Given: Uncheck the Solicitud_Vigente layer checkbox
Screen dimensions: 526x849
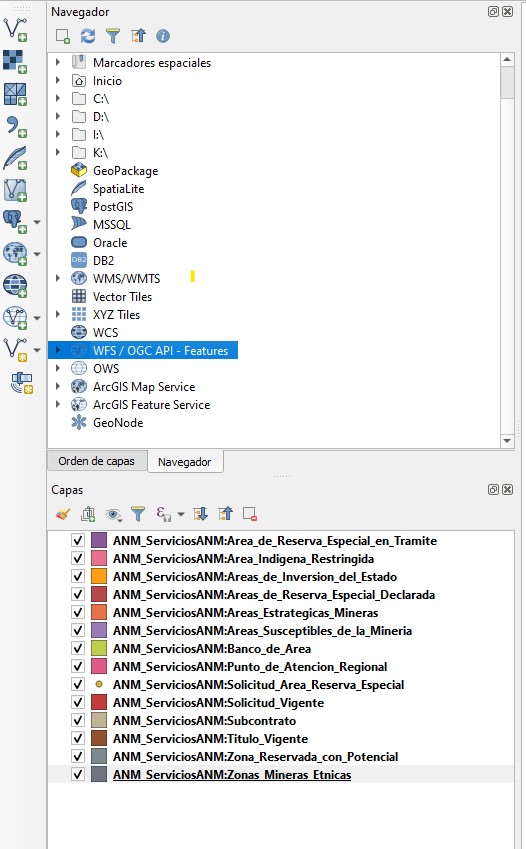Looking at the screenshot, I should pos(78,702).
